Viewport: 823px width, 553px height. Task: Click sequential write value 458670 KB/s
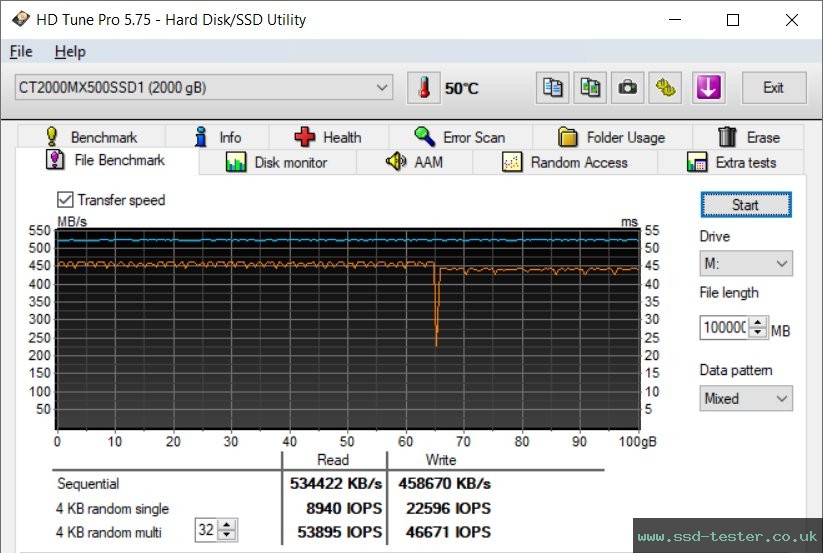[x=445, y=483]
